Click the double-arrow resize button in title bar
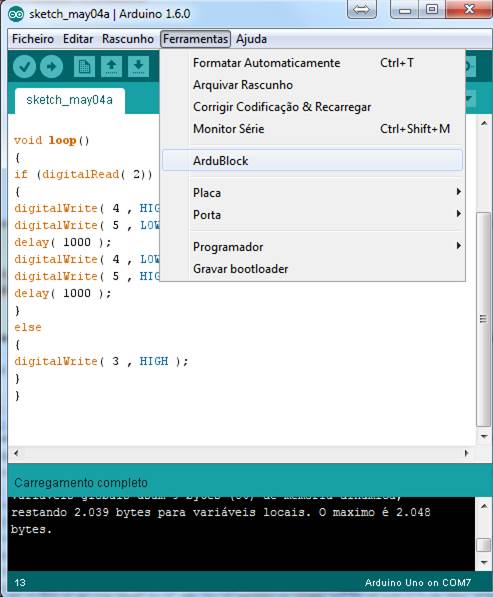The width and height of the screenshot is (493, 597). [x=361, y=9]
